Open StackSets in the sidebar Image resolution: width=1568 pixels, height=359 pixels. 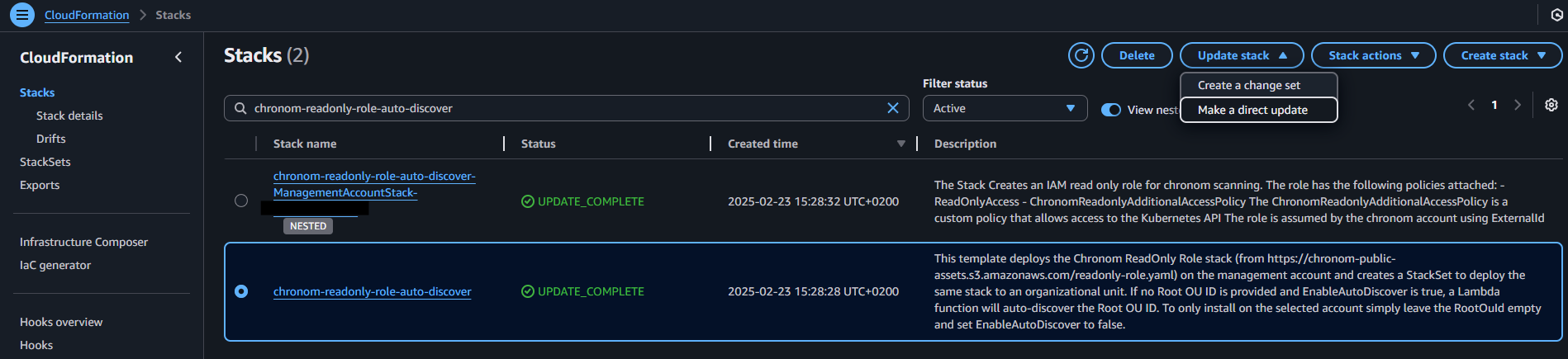click(x=45, y=162)
